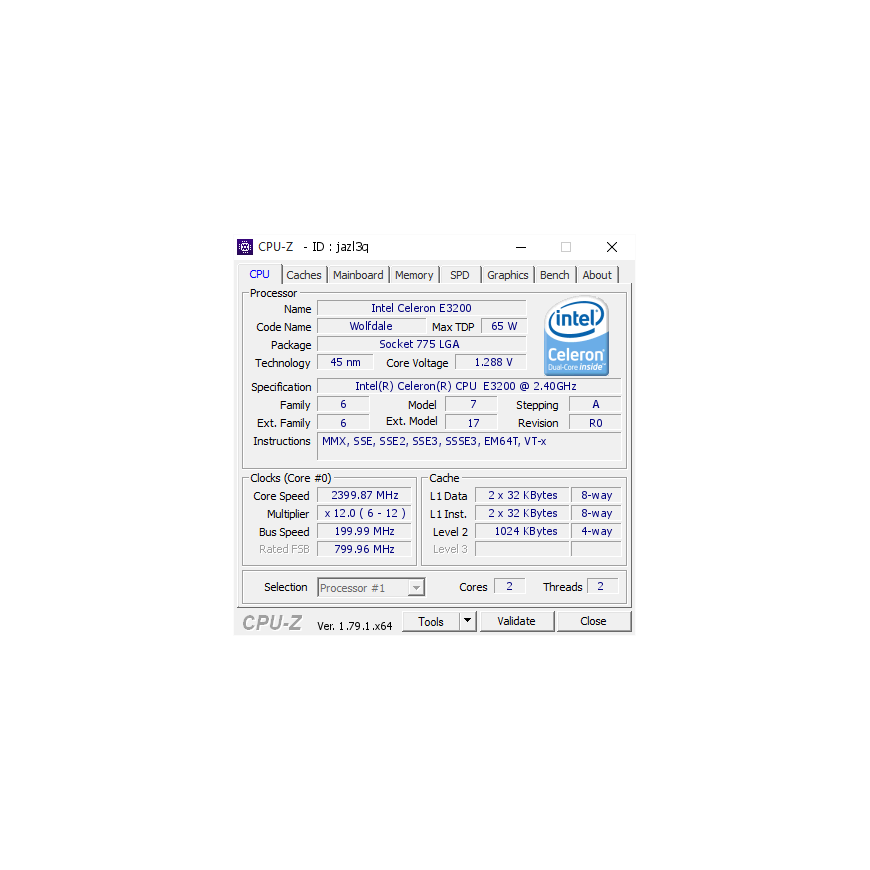Click the Family value '6'
This screenshot has width=870, height=870.
click(343, 404)
